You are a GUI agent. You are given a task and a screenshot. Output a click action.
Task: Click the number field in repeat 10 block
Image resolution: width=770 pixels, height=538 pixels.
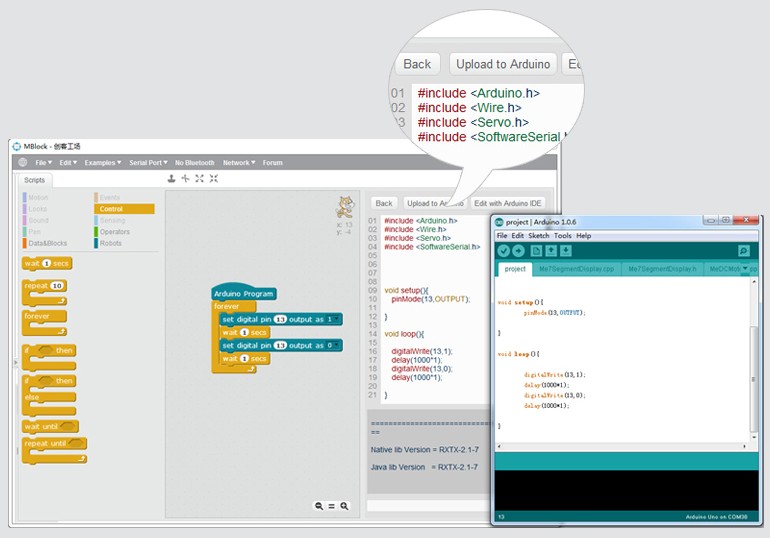click(x=57, y=286)
